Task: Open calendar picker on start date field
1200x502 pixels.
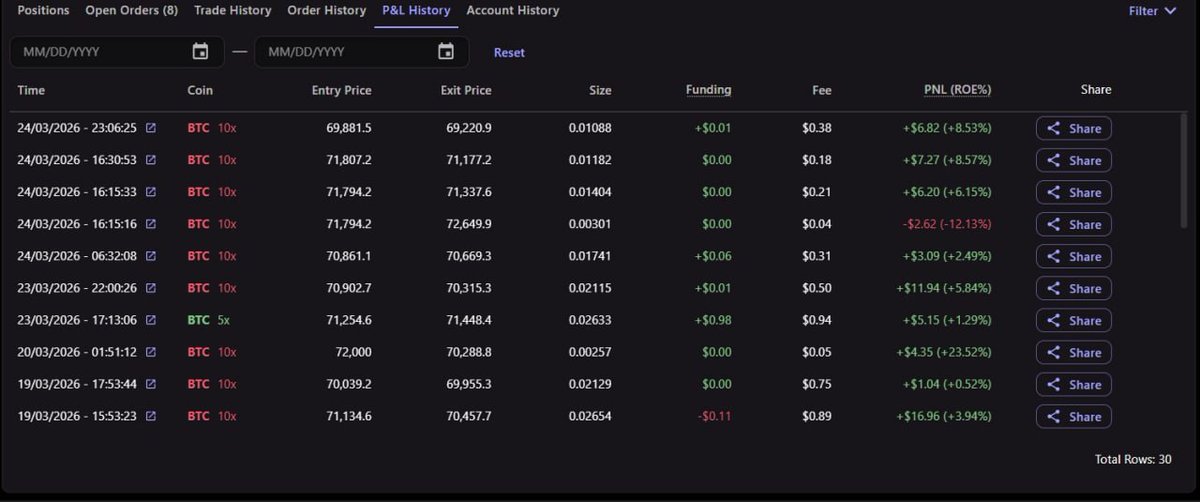Action: coord(200,51)
